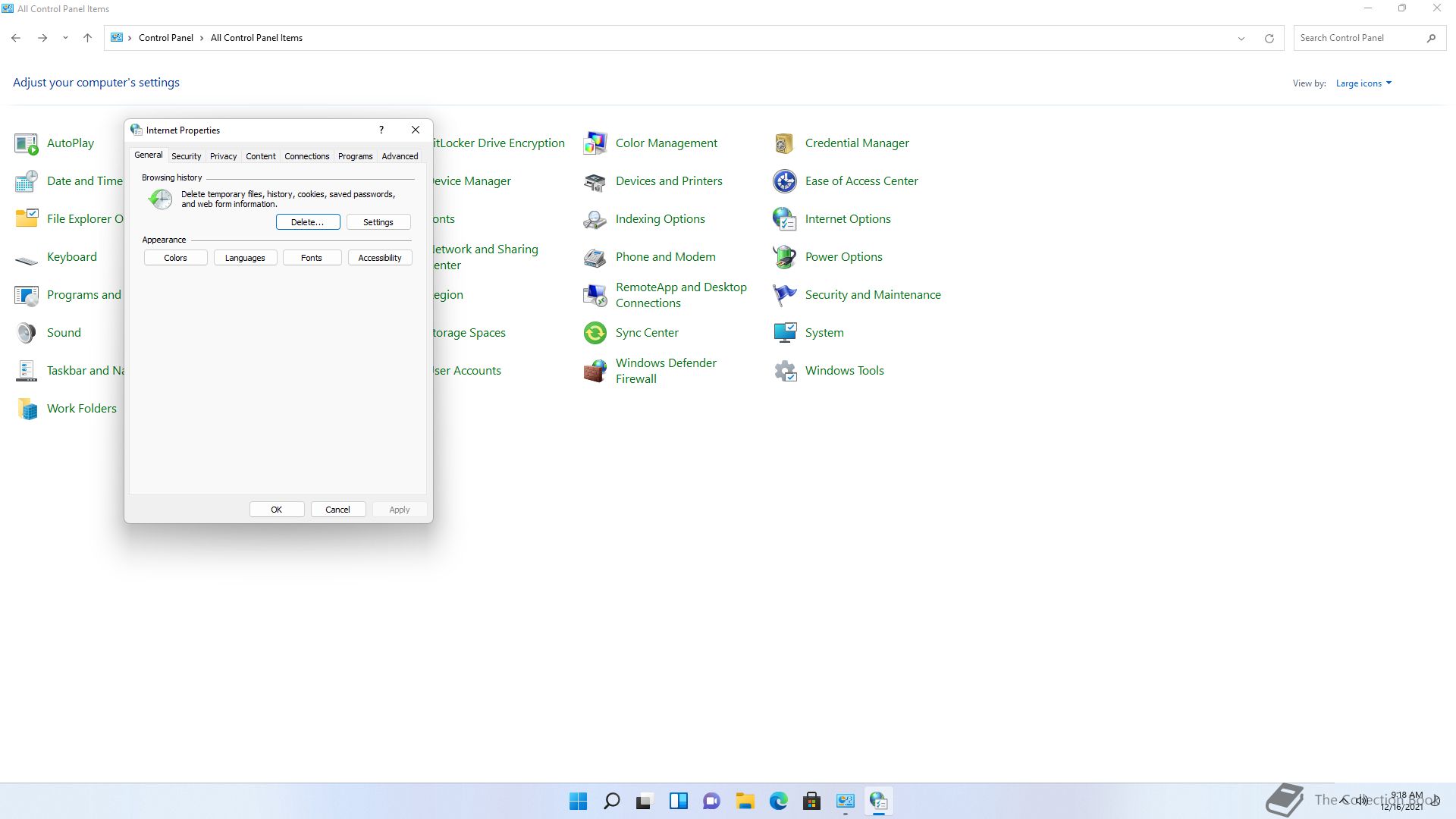Open the Phone and Modem icon
This screenshot has height=819, width=1456.
point(595,257)
